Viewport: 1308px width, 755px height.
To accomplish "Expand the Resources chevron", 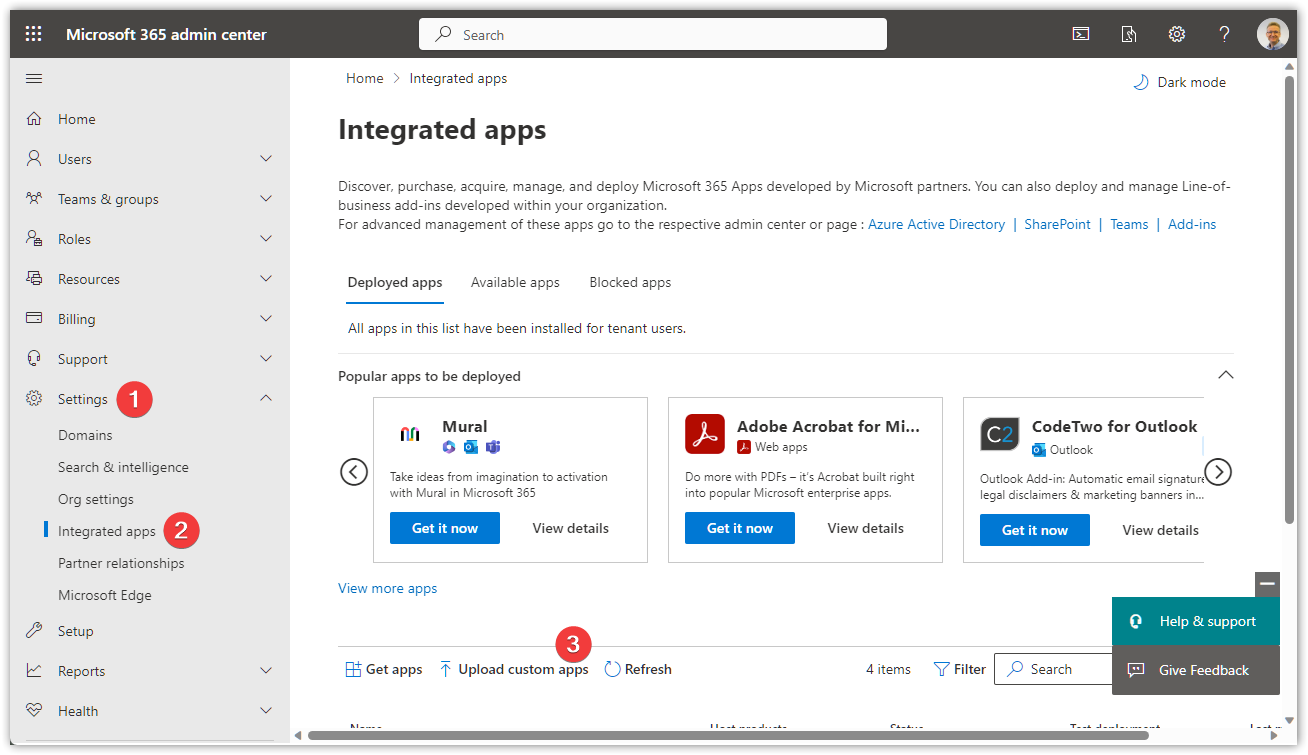I will click(x=266, y=278).
